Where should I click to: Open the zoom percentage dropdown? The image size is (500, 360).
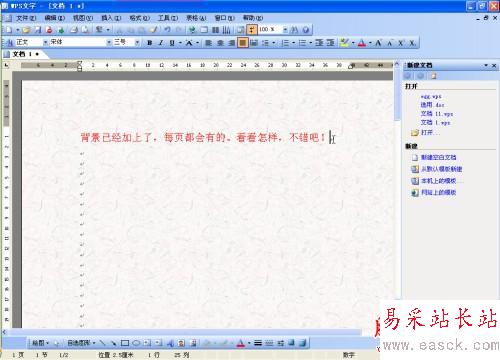(285, 30)
